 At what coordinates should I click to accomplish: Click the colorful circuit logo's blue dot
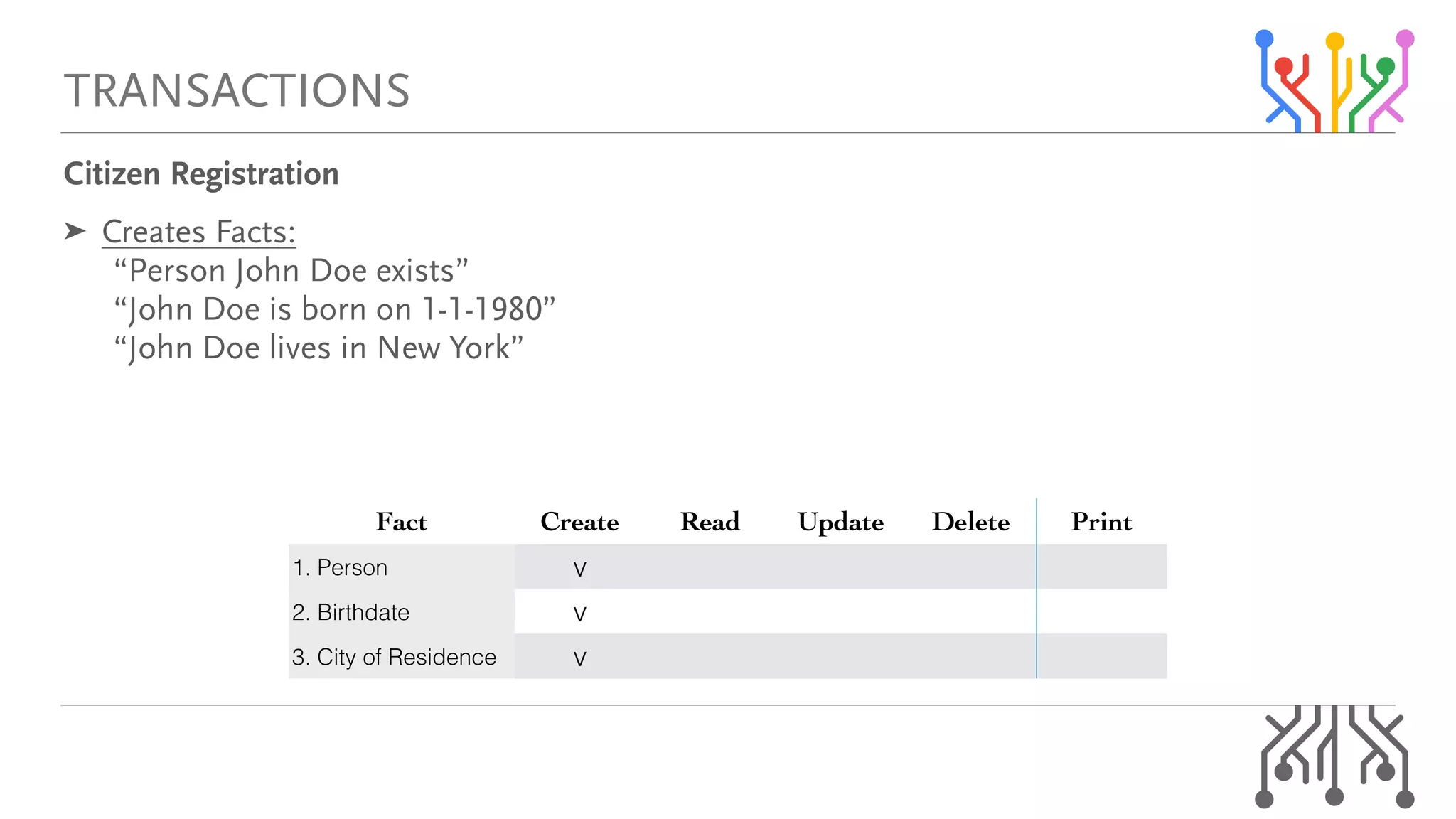pyautogui.click(x=1264, y=38)
